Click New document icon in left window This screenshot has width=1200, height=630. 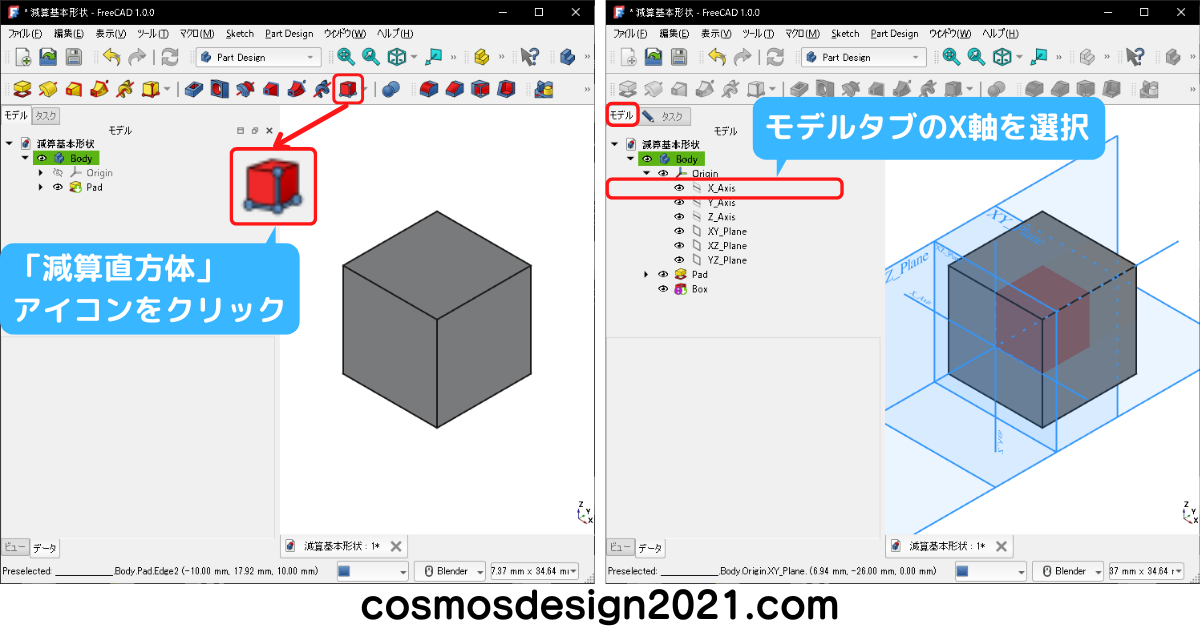(21, 58)
